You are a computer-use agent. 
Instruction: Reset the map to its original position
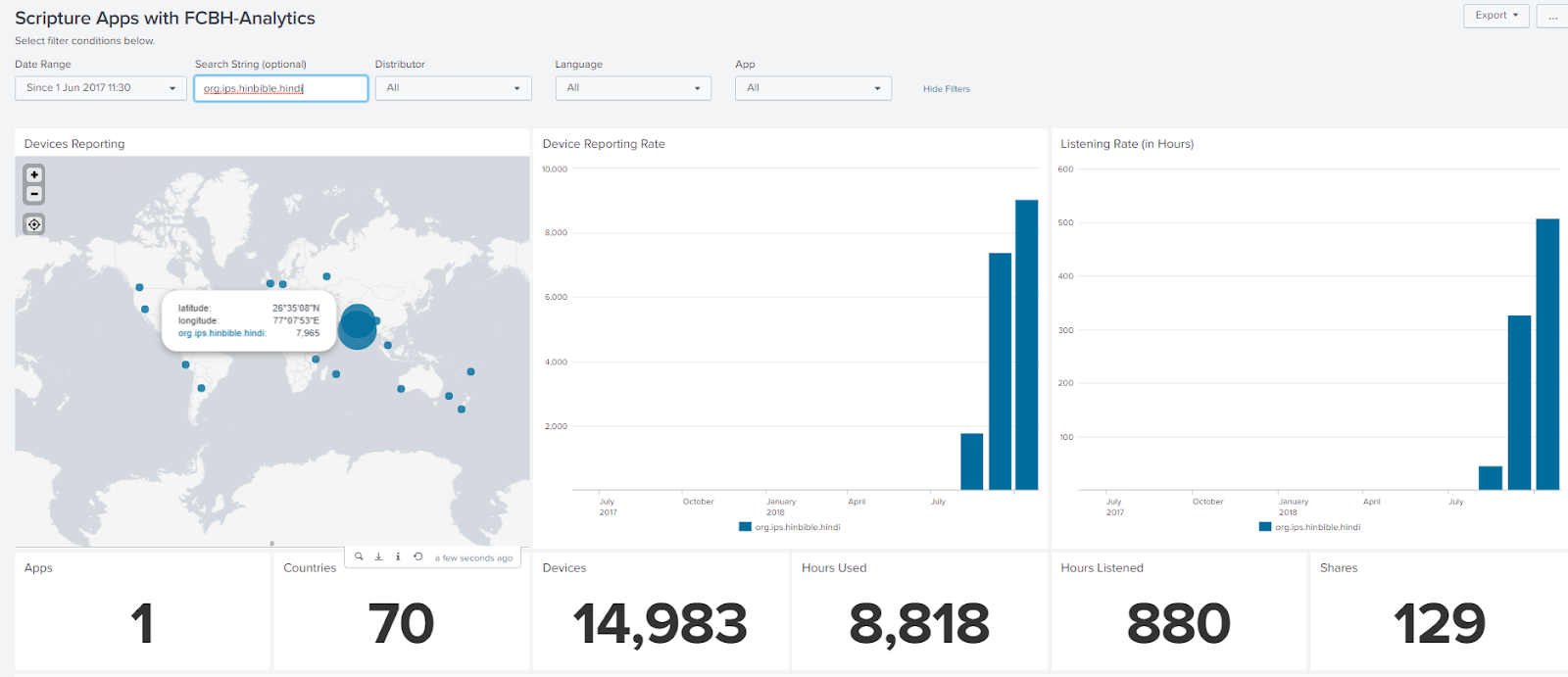pyautogui.click(x=34, y=224)
